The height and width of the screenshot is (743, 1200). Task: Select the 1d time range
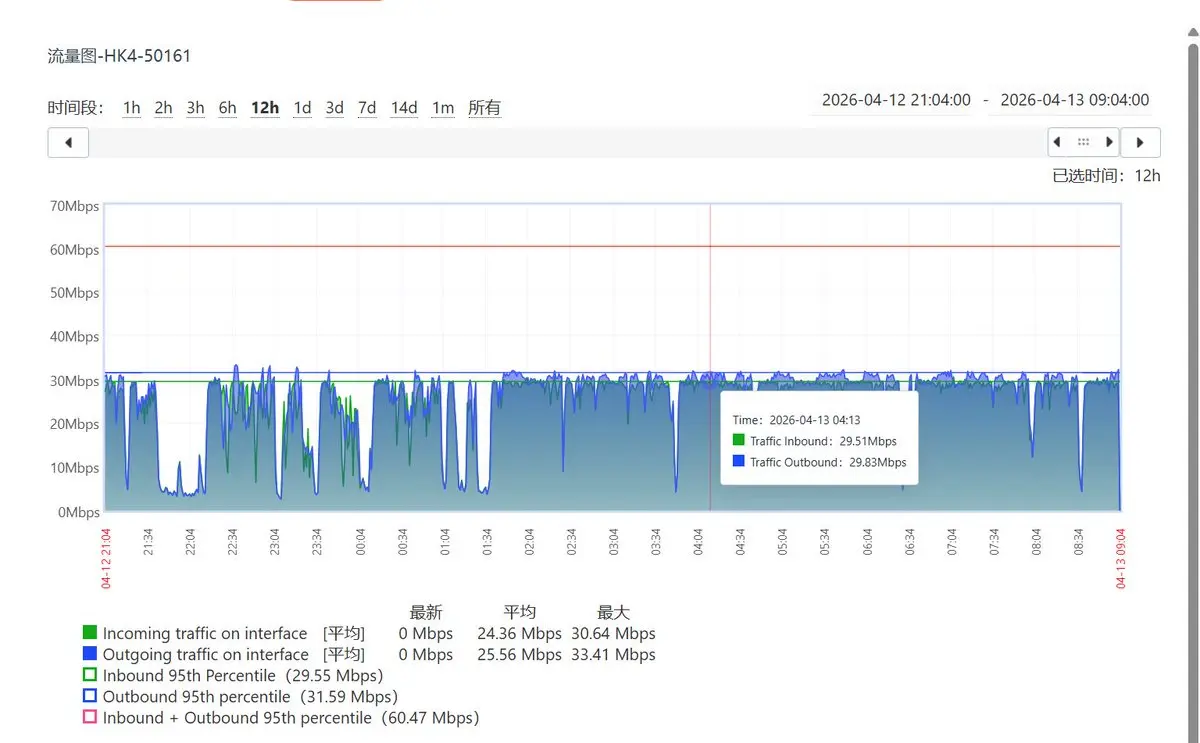tap(302, 108)
